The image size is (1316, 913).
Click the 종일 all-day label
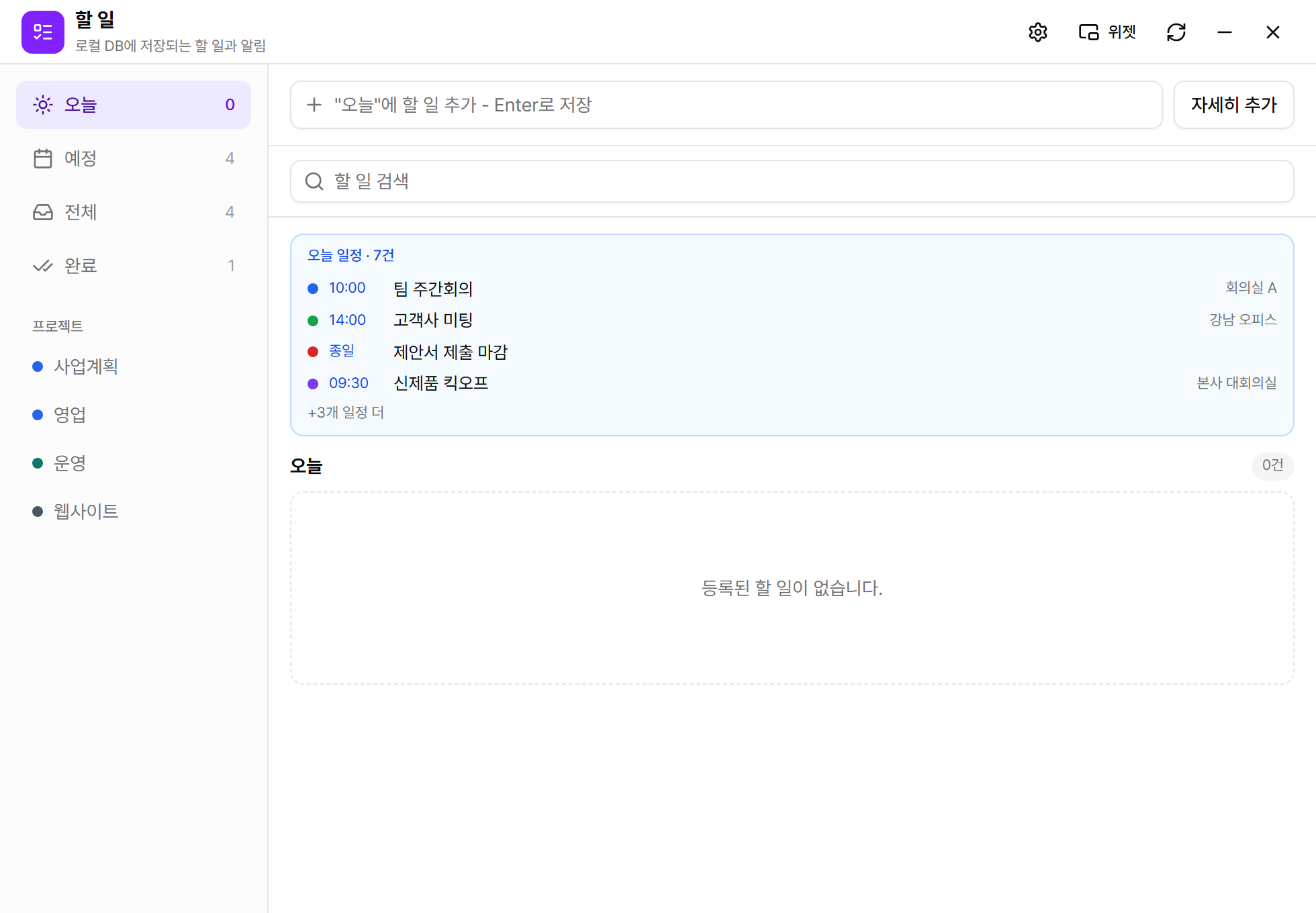tap(342, 351)
